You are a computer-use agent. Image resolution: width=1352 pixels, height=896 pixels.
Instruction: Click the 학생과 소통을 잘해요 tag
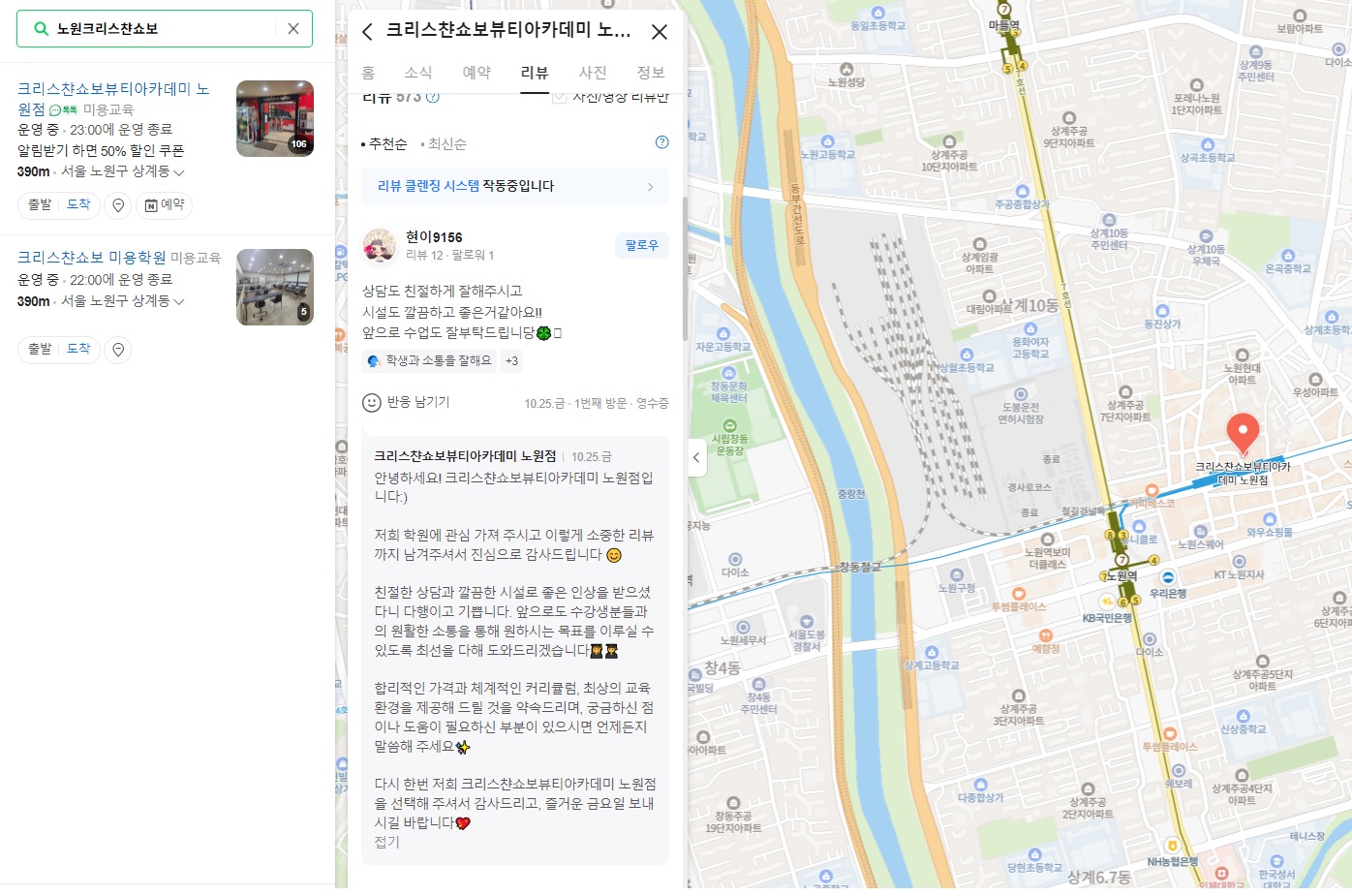coord(429,360)
